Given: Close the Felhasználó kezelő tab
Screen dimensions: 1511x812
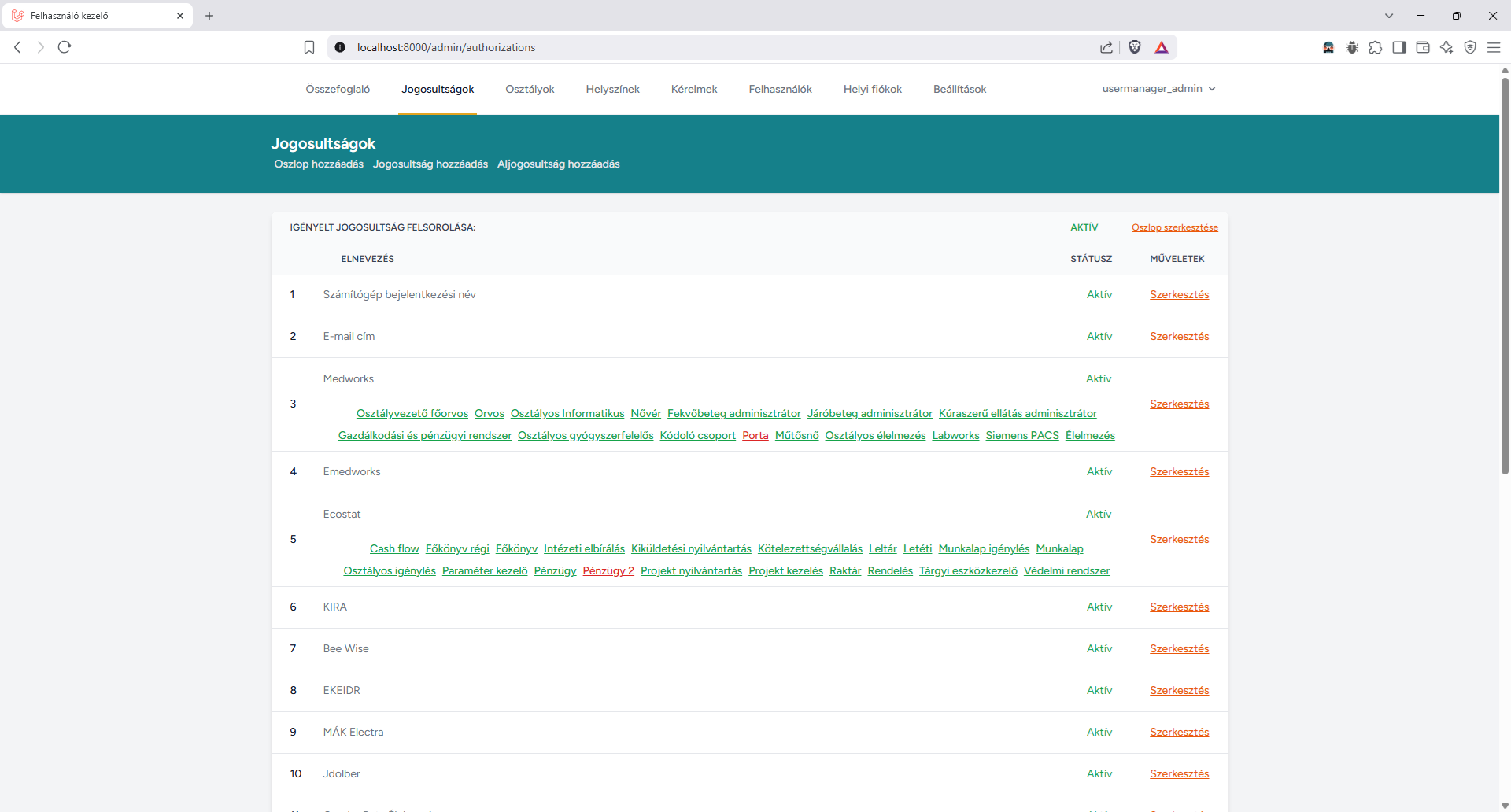Looking at the screenshot, I should click(180, 16).
